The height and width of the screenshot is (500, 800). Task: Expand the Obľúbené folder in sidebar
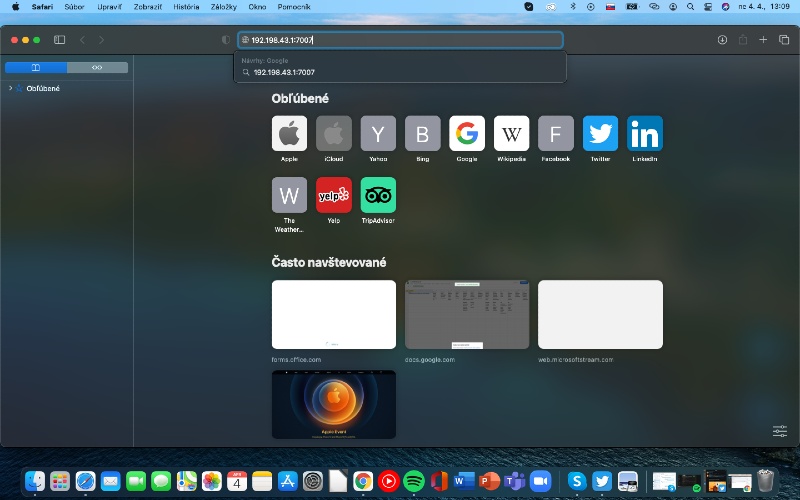10,88
